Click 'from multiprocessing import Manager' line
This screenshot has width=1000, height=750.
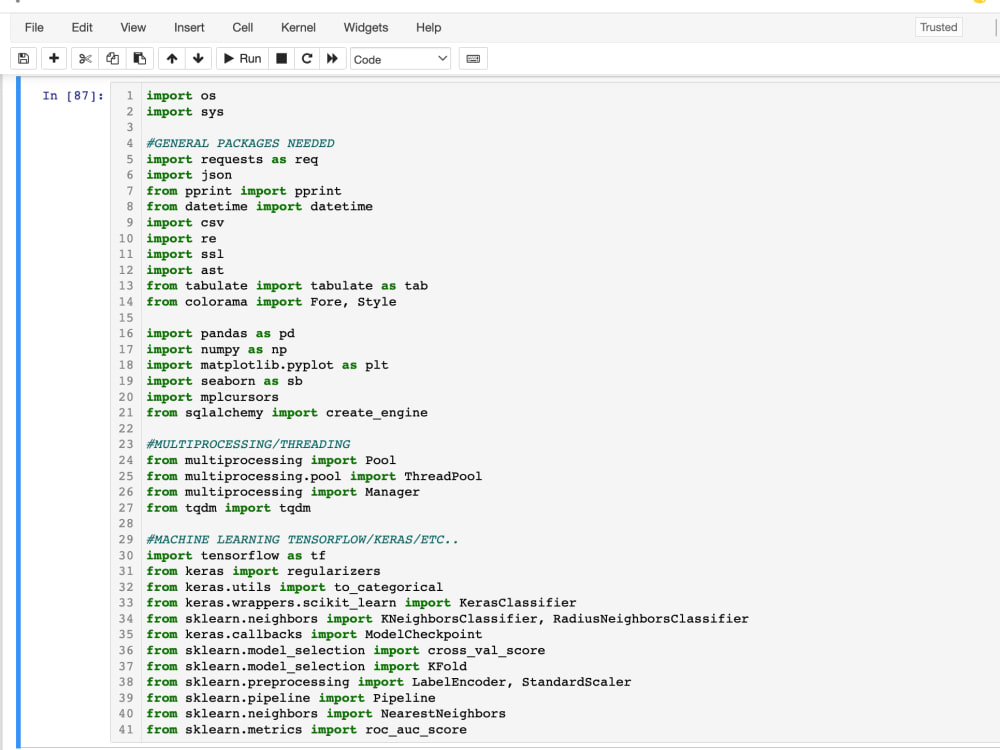tap(283, 492)
